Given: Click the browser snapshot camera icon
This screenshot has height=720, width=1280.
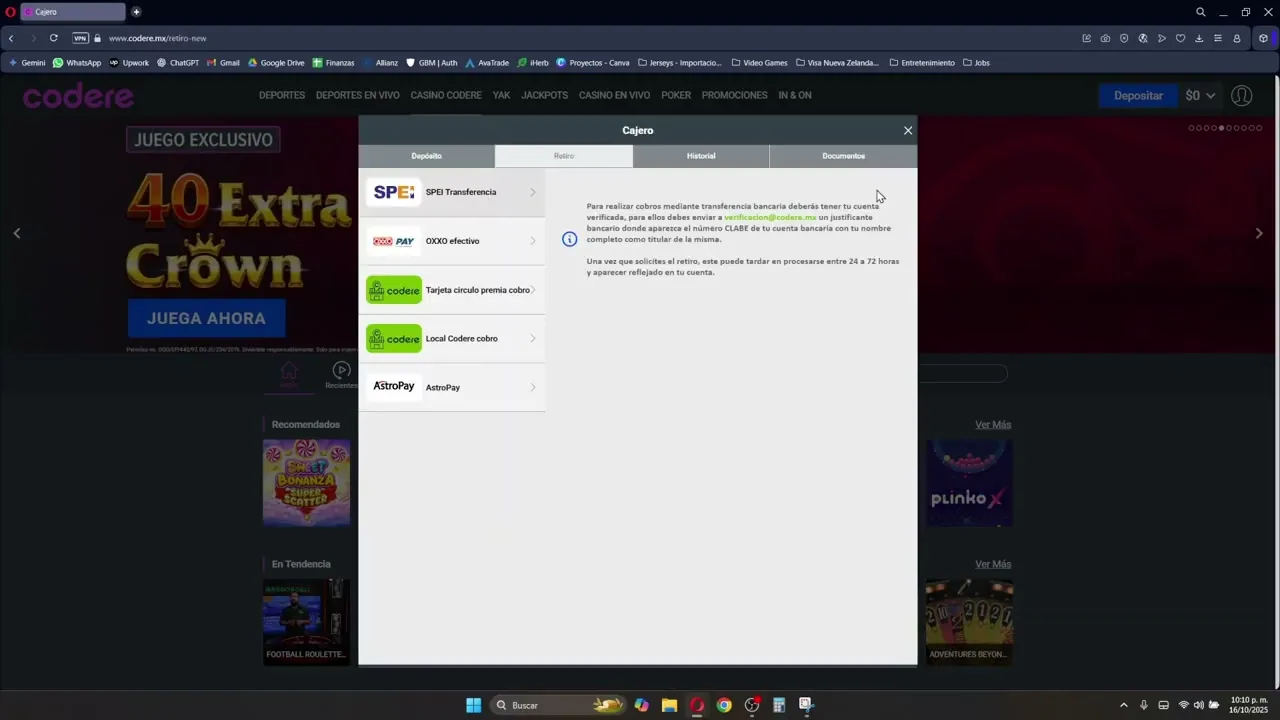Looking at the screenshot, I should point(1105,38).
